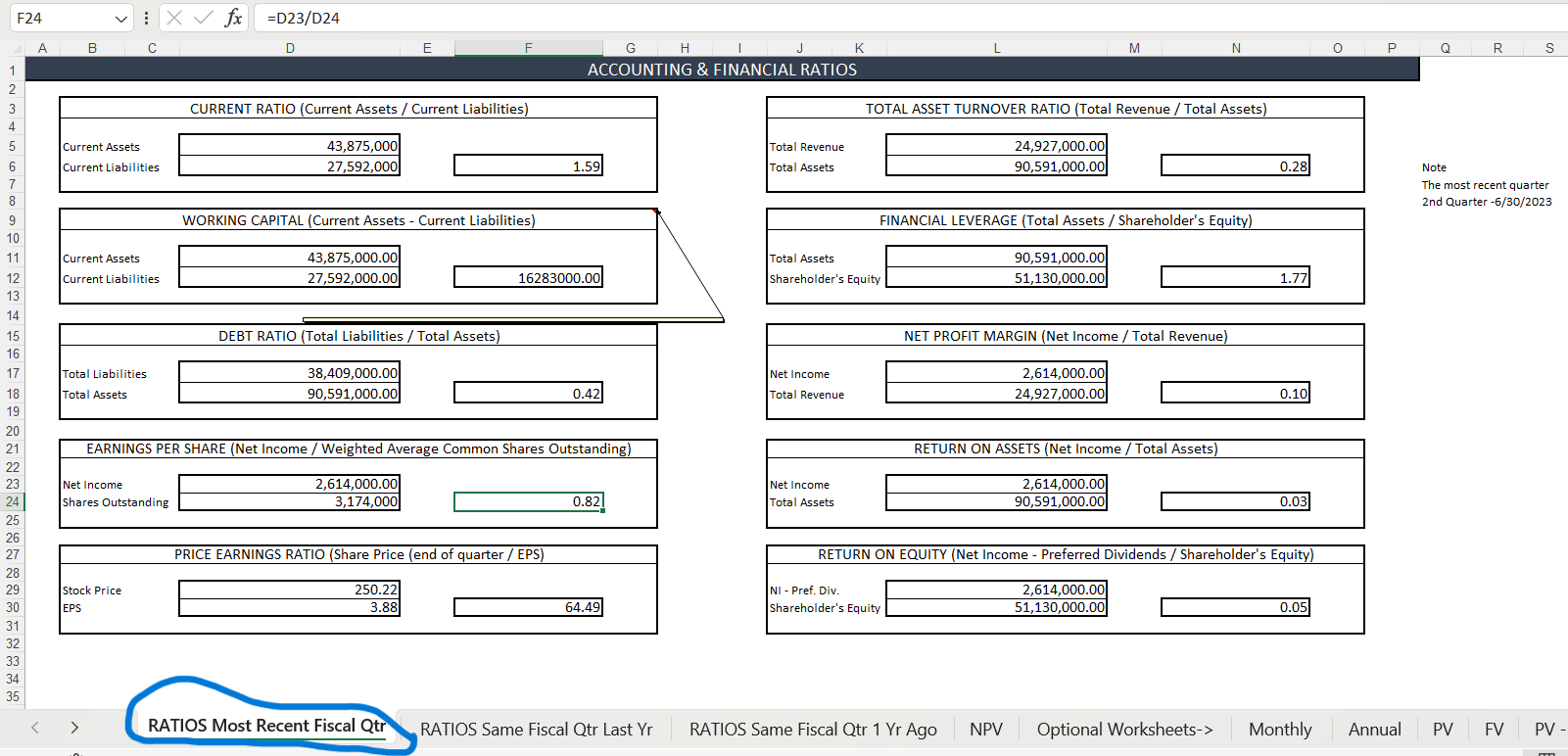Select the return on equity result 0.05
The height and width of the screenshot is (756, 1568).
pyautogui.click(x=1235, y=607)
